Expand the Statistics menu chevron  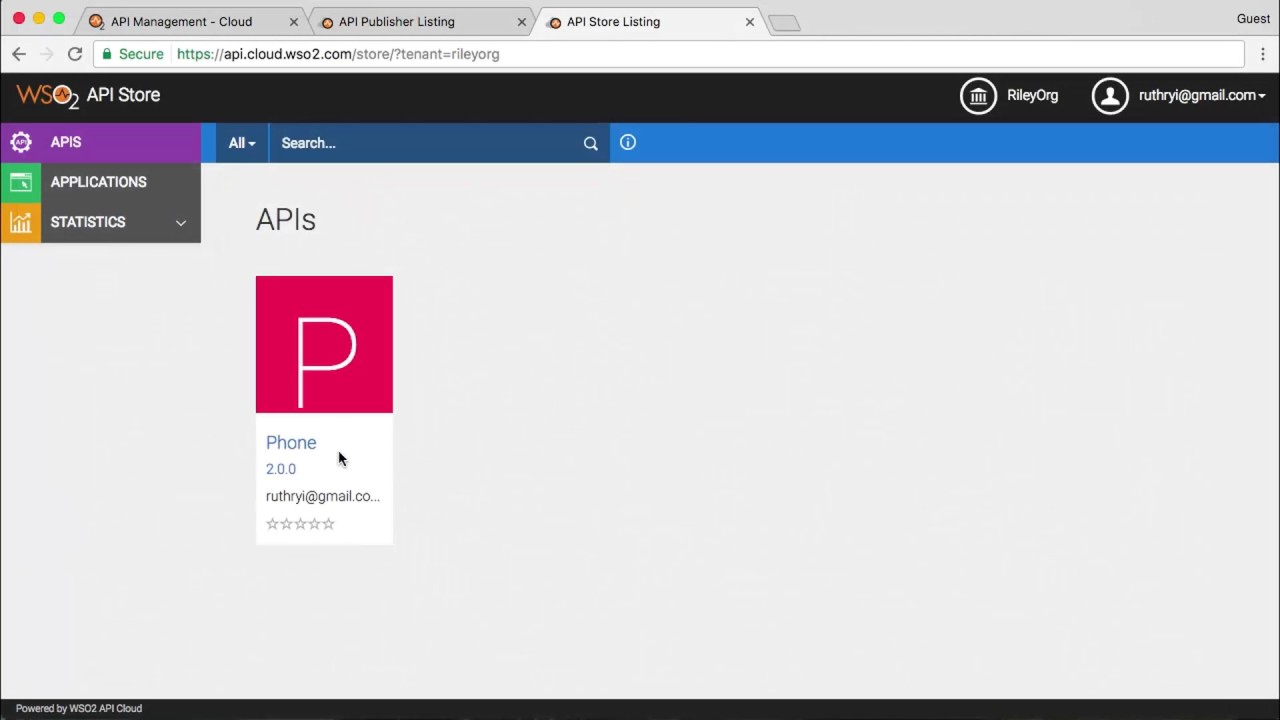tap(181, 223)
